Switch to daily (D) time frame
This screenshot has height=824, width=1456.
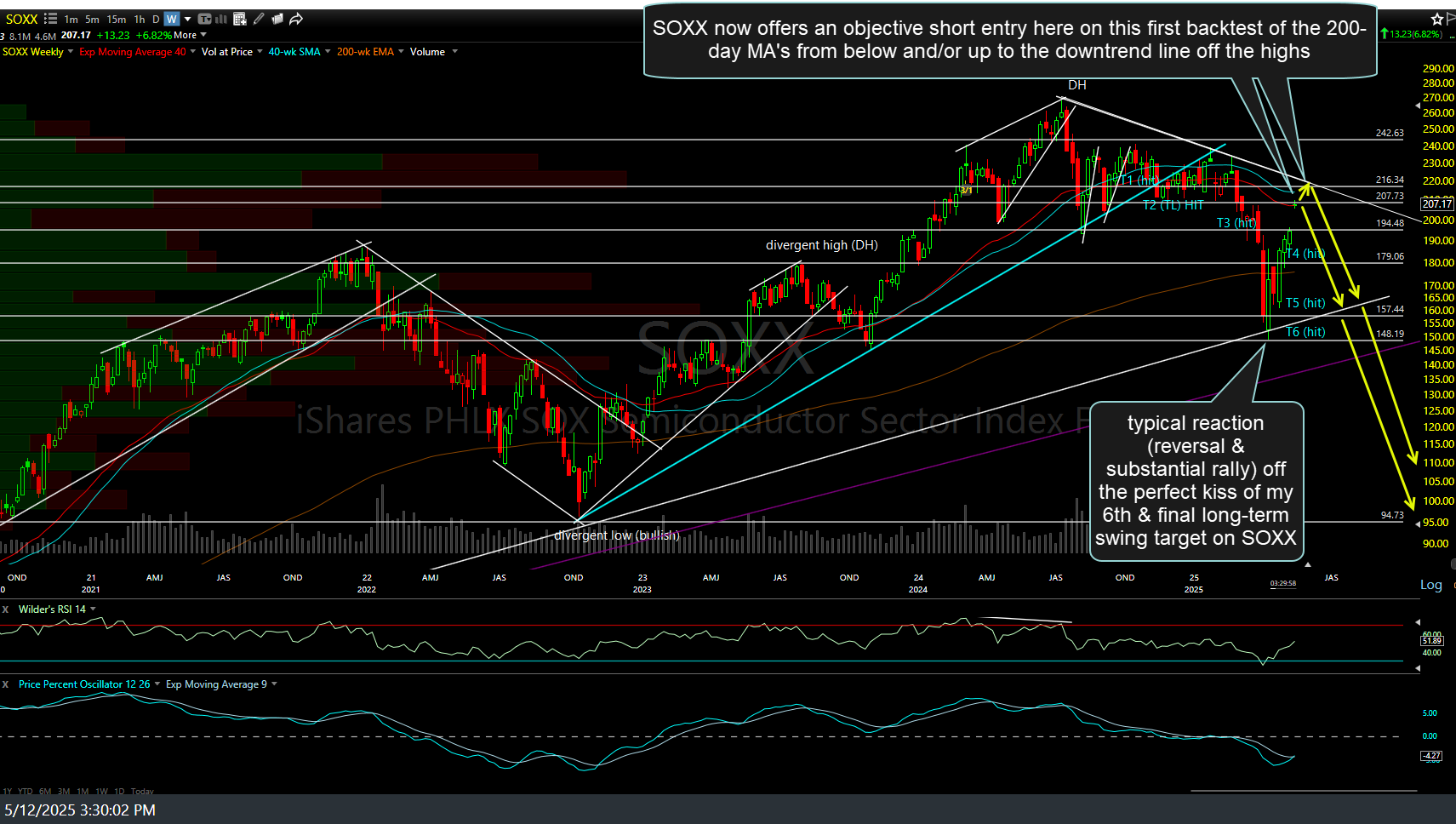[x=156, y=19]
